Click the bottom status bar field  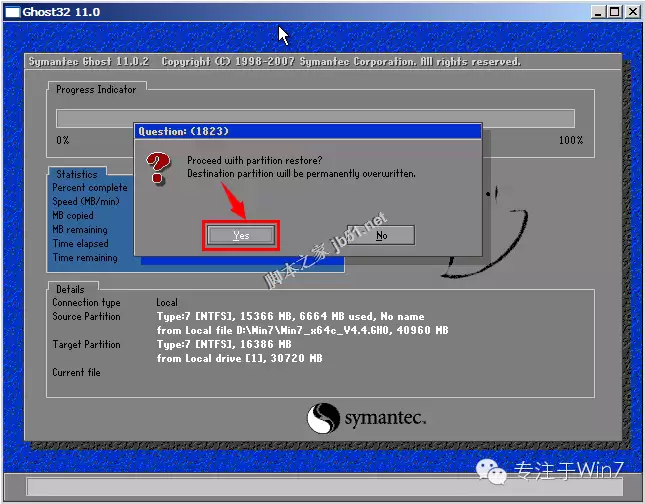325,487
